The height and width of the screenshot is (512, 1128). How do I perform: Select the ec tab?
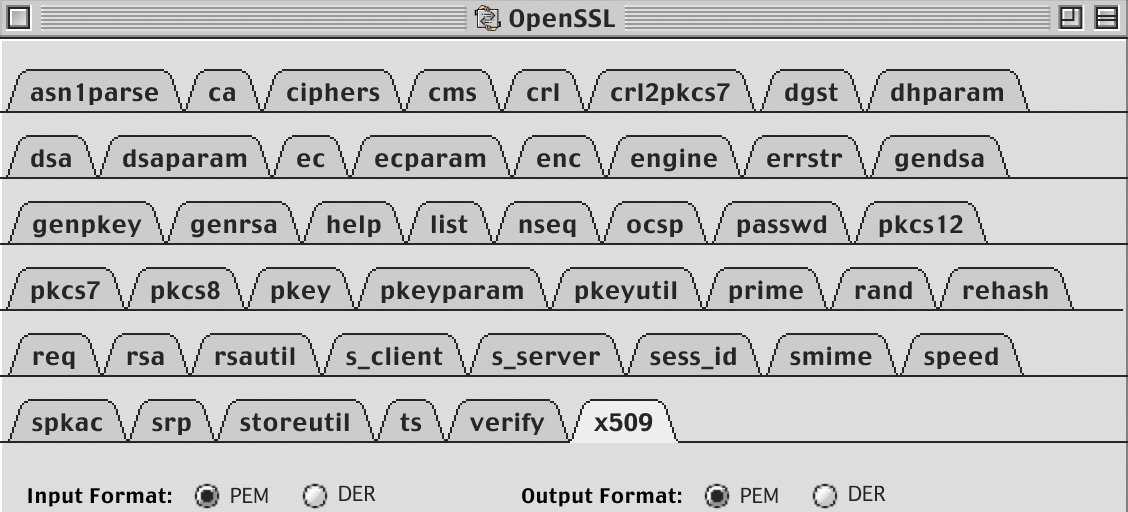[311, 157]
